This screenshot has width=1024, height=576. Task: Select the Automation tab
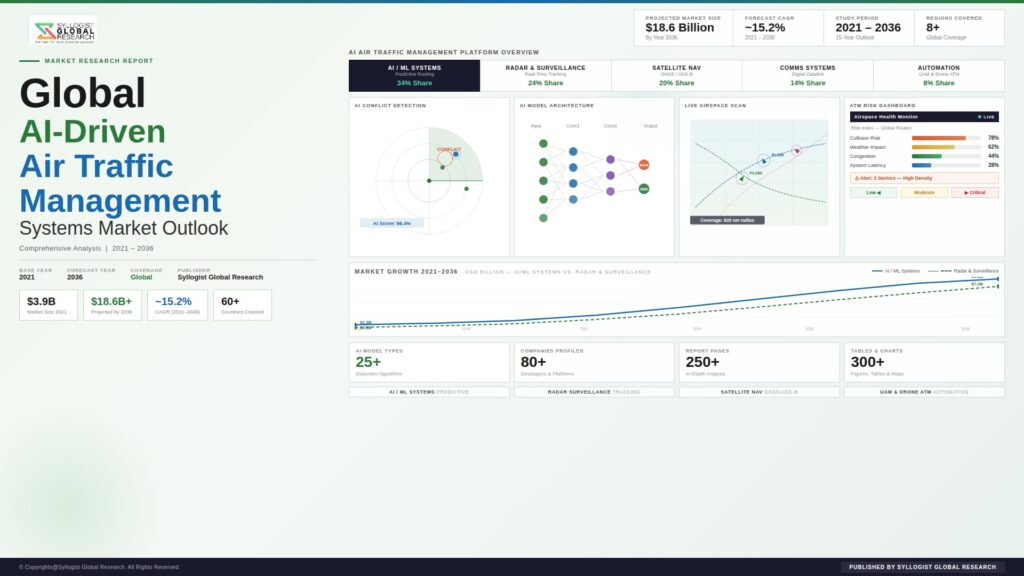[x=938, y=76]
